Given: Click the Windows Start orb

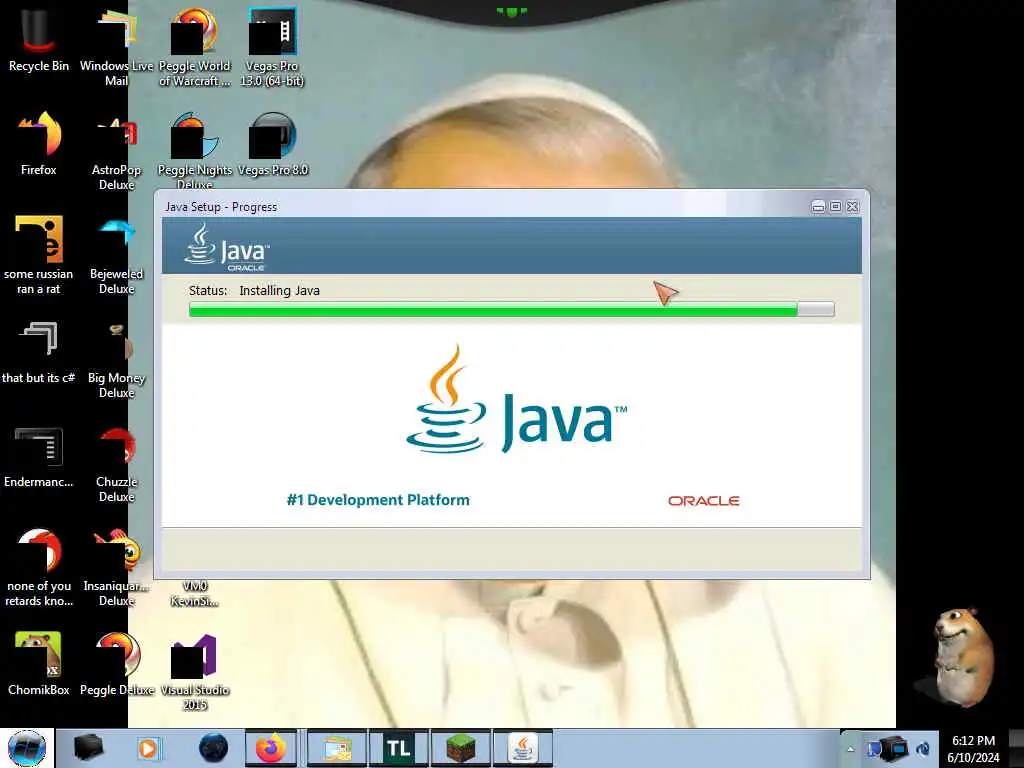Looking at the screenshot, I should (x=27, y=748).
